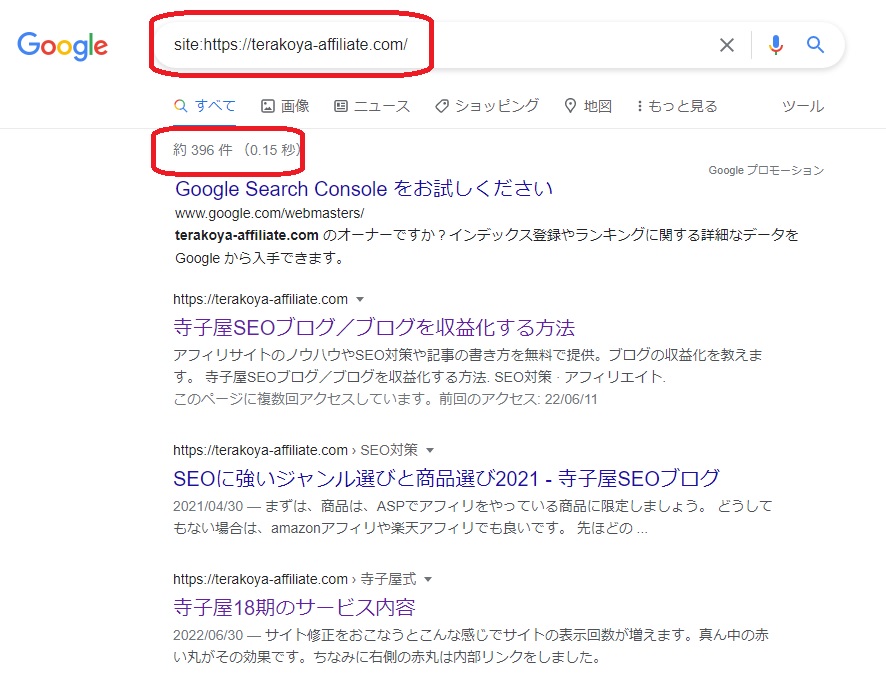Start voice search with microphone icon
Image resolution: width=886 pixels, height=679 pixels.
(776, 45)
